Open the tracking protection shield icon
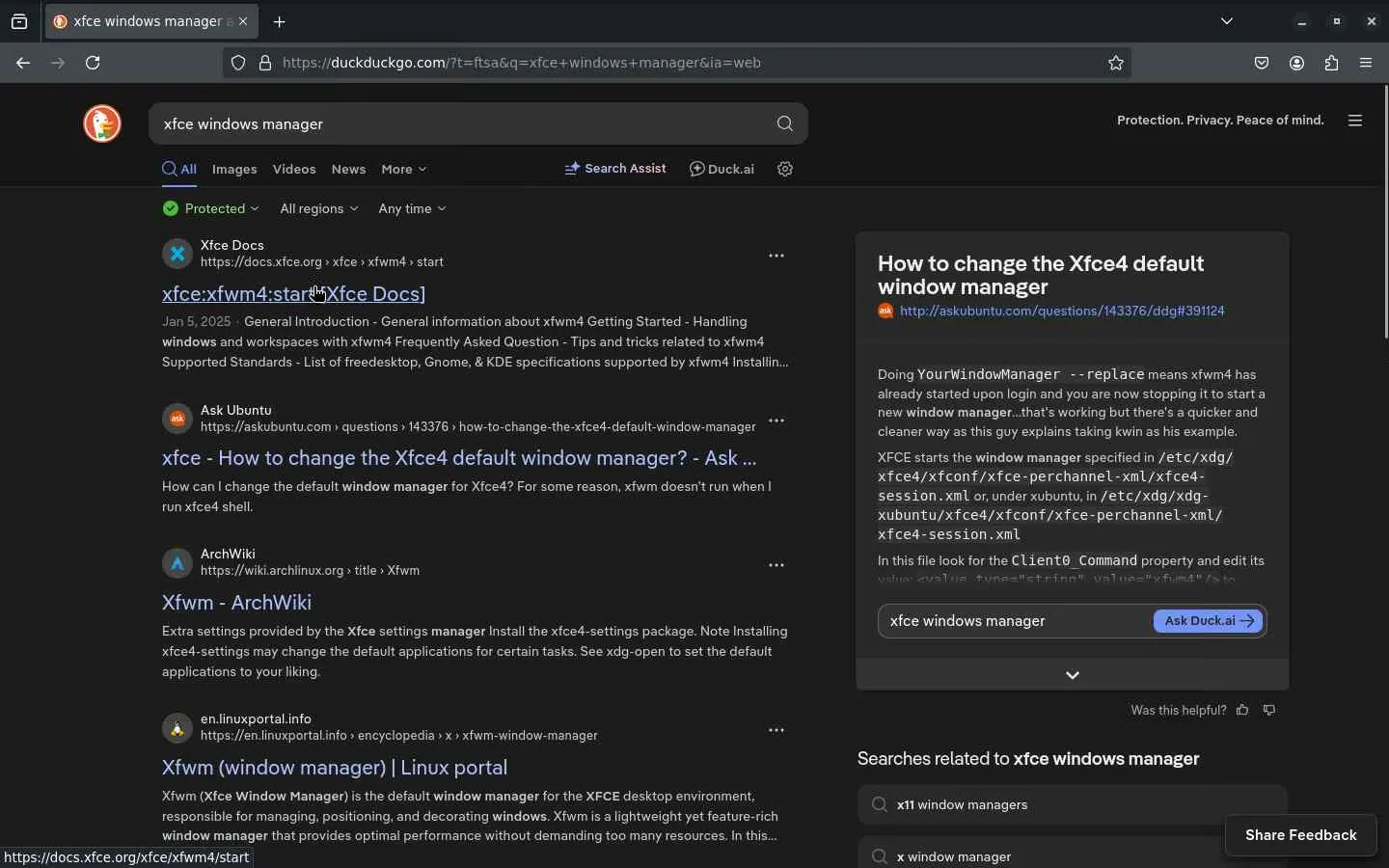 (x=238, y=64)
